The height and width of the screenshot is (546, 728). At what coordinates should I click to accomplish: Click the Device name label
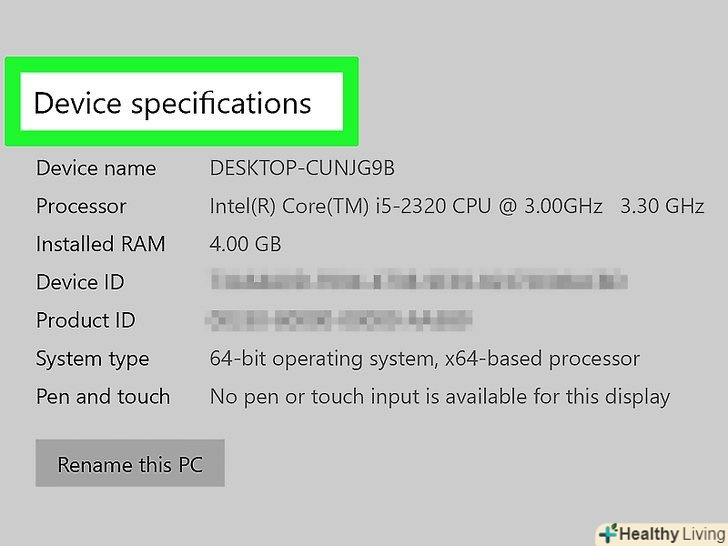[x=96, y=168]
